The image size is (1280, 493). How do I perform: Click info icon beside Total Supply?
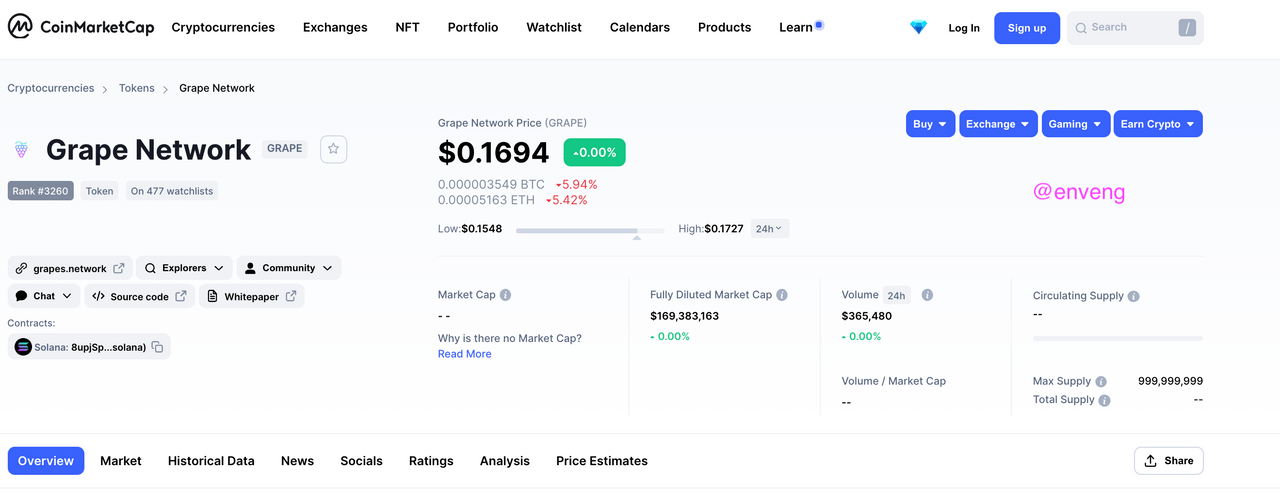[x=1104, y=400]
